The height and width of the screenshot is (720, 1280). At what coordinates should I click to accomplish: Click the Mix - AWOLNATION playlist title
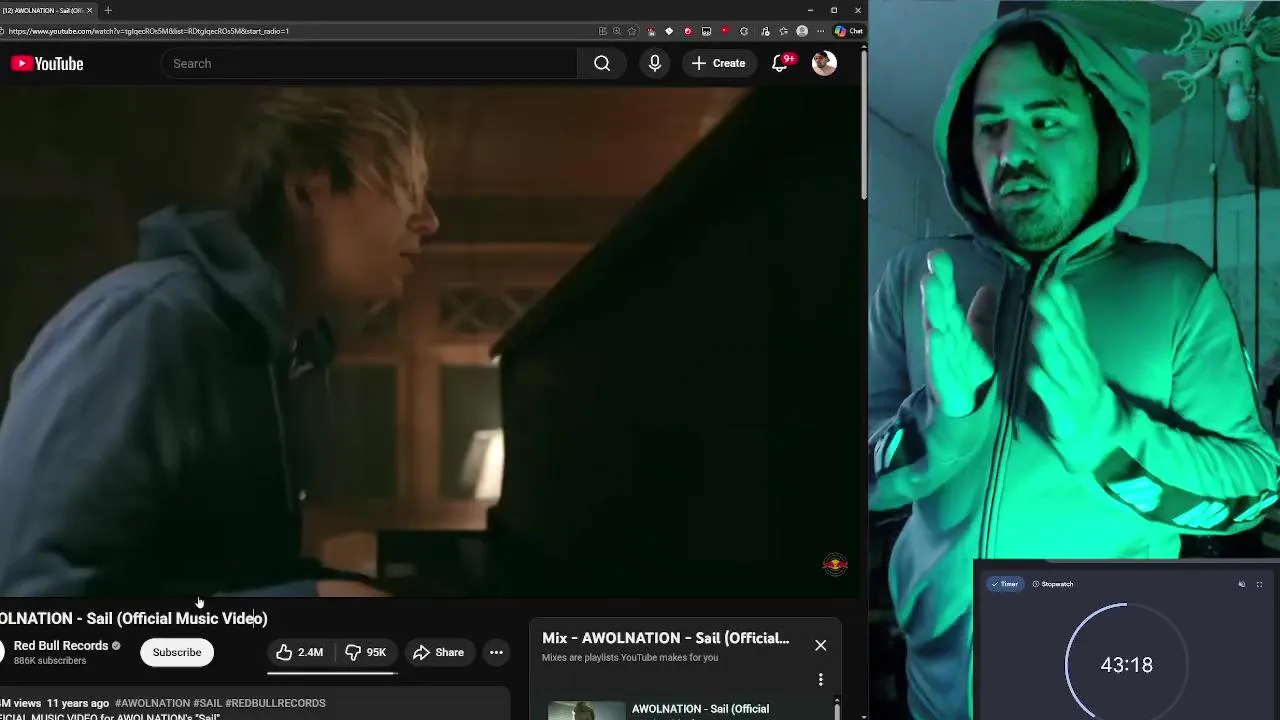click(665, 638)
